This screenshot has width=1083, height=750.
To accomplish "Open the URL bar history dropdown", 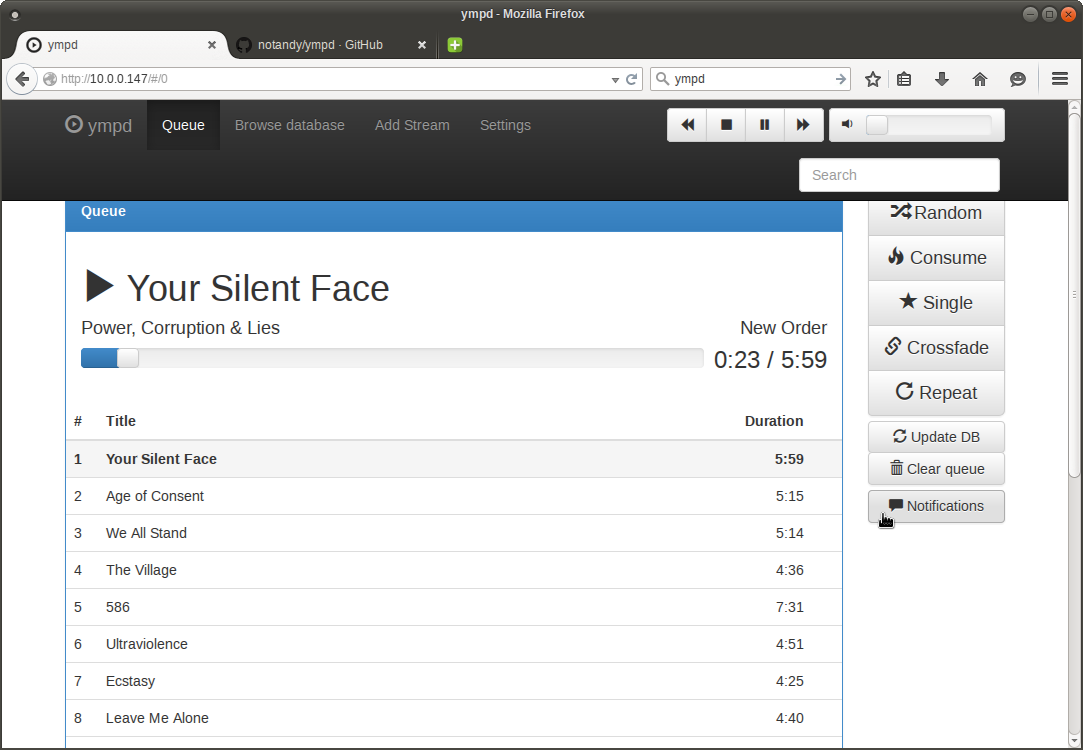I will [x=614, y=78].
